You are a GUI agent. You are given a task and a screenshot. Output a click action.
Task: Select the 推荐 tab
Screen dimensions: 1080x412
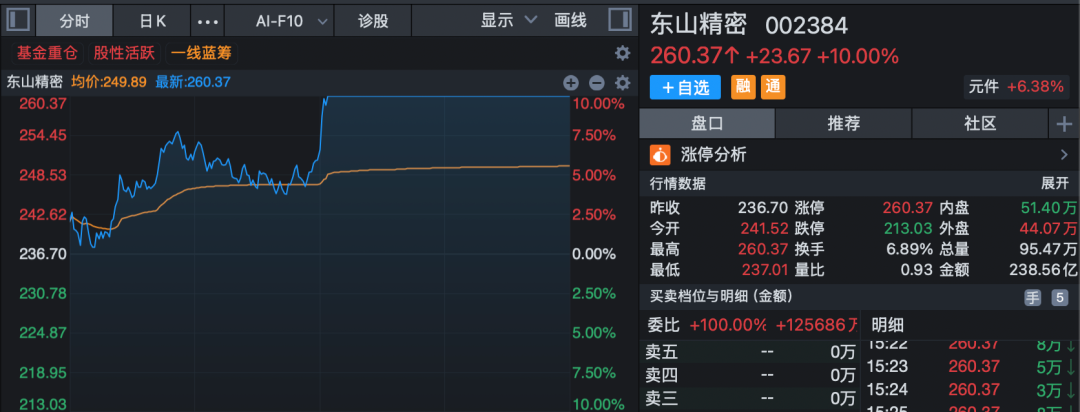click(844, 124)
